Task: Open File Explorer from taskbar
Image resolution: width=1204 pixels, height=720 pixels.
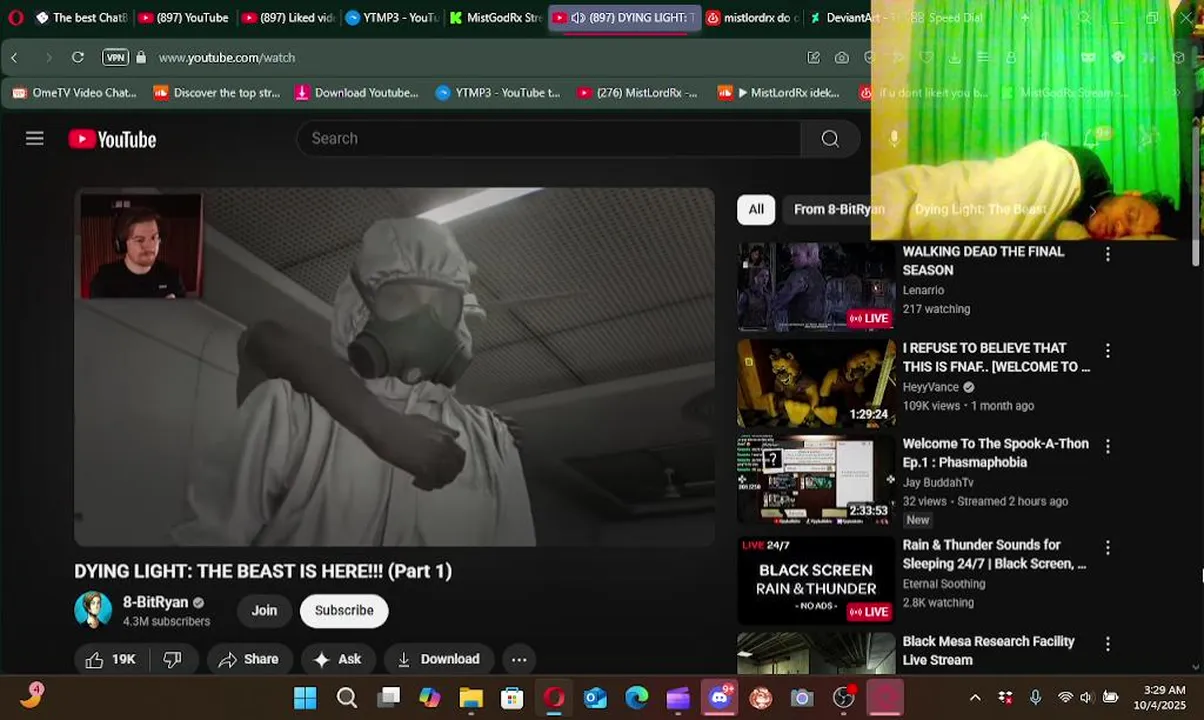Action: [x=471, y=697]
